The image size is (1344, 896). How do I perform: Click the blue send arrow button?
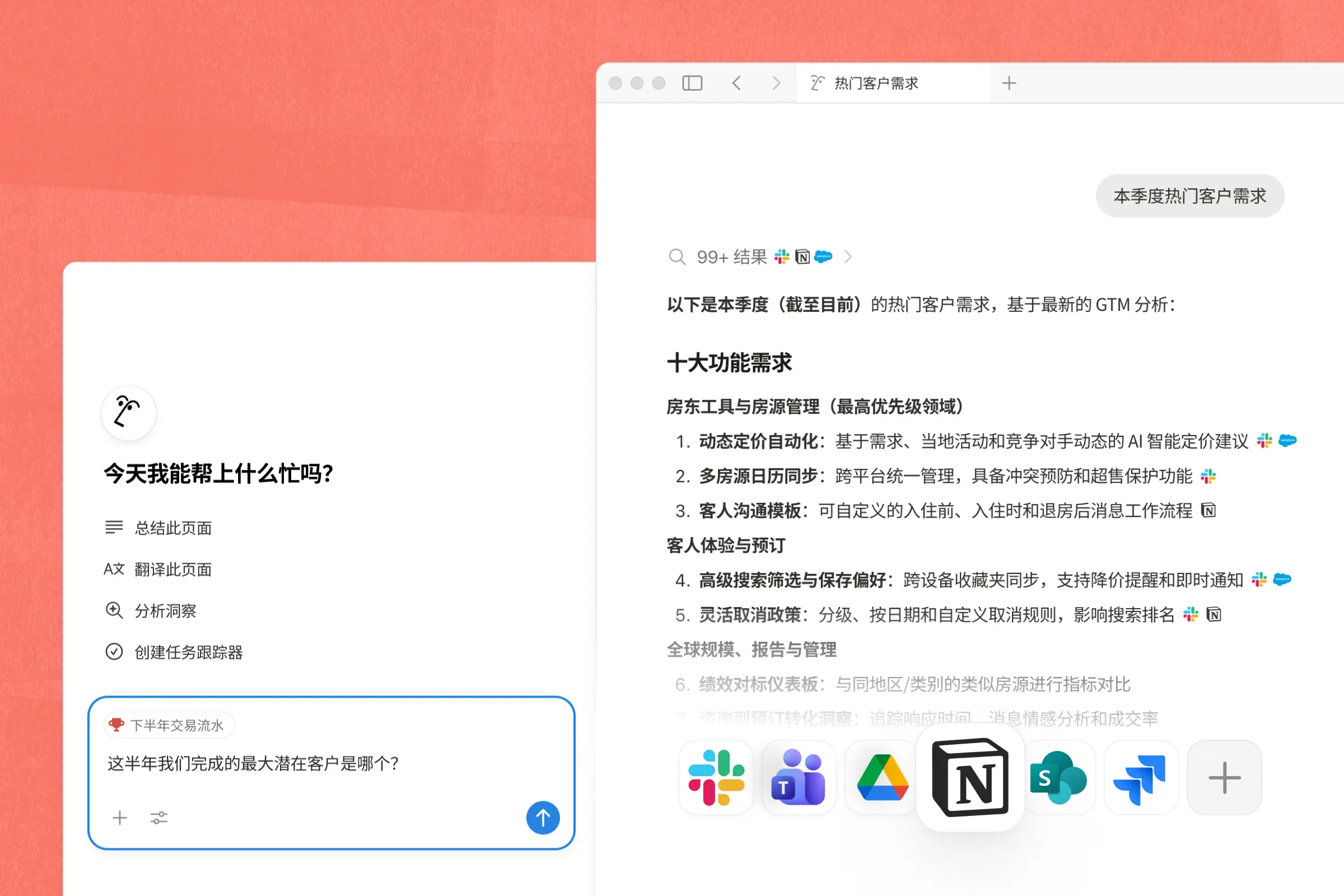(542, 818)
